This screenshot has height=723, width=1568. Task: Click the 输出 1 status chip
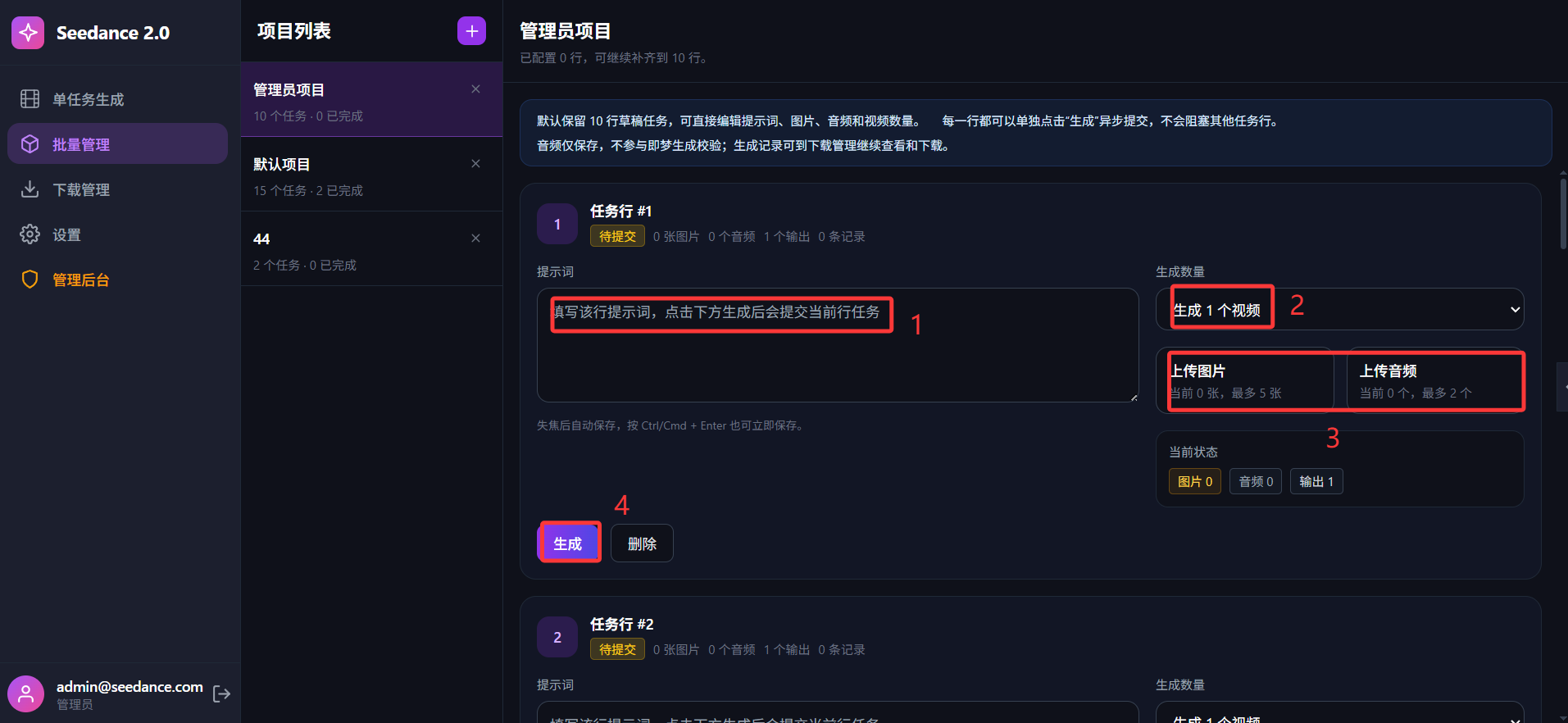click(1316, 481)
